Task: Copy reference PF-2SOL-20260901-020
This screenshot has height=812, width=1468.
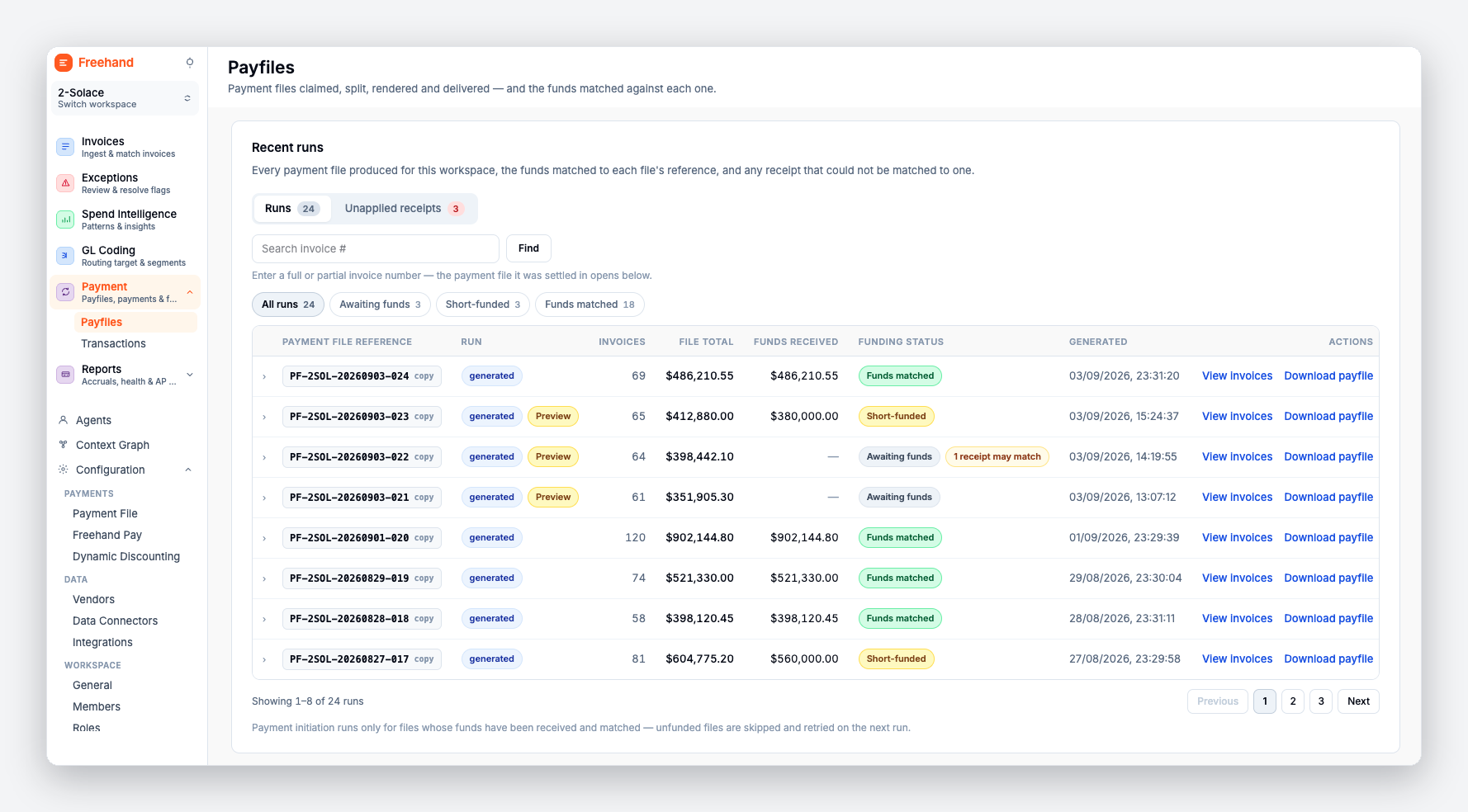Action: click(424, 538)
